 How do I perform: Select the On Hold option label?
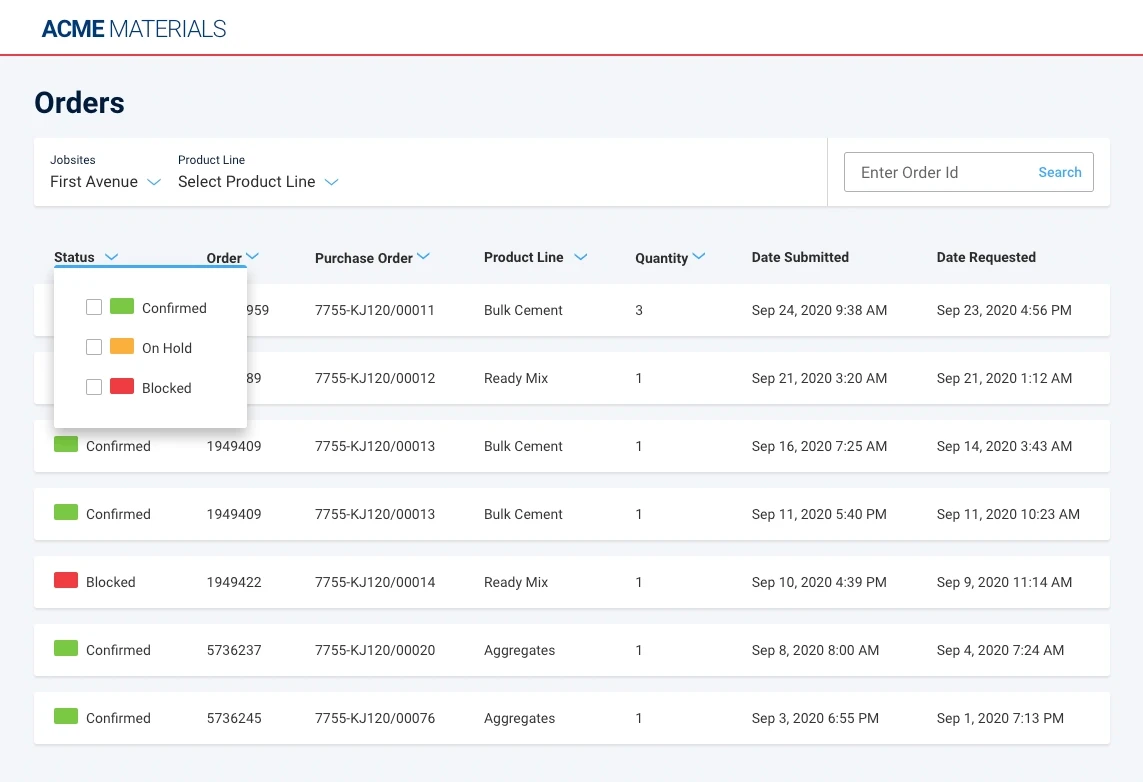tap(167, 348)
